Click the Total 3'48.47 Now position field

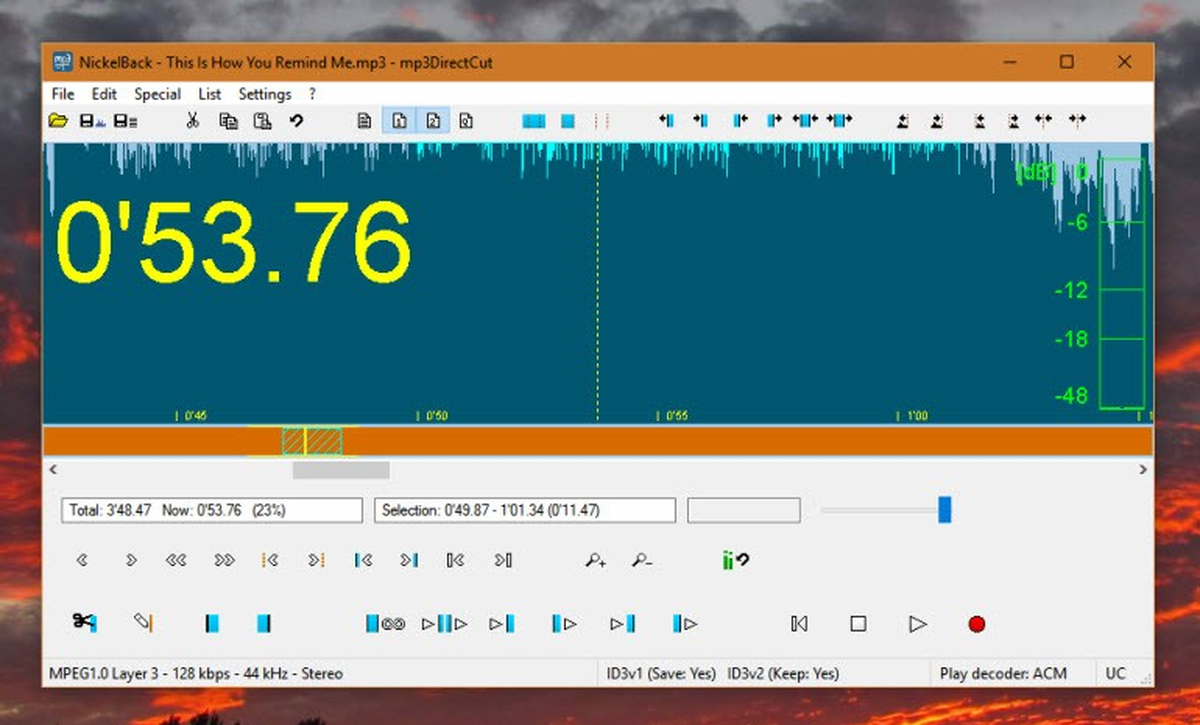click(212, 510)
